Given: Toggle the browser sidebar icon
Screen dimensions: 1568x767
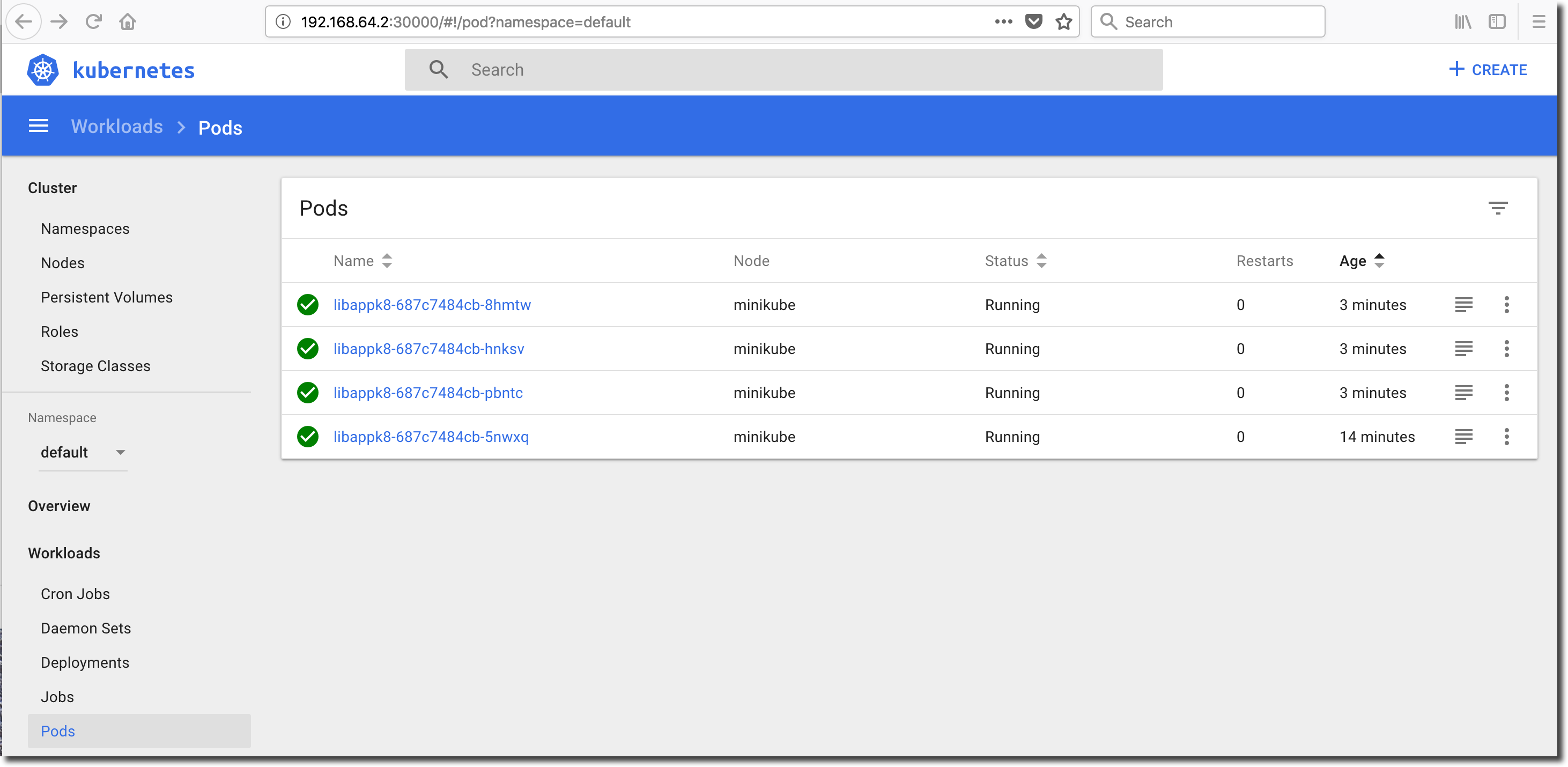Looking at the screenshot, I should [x=1497, y=22].
